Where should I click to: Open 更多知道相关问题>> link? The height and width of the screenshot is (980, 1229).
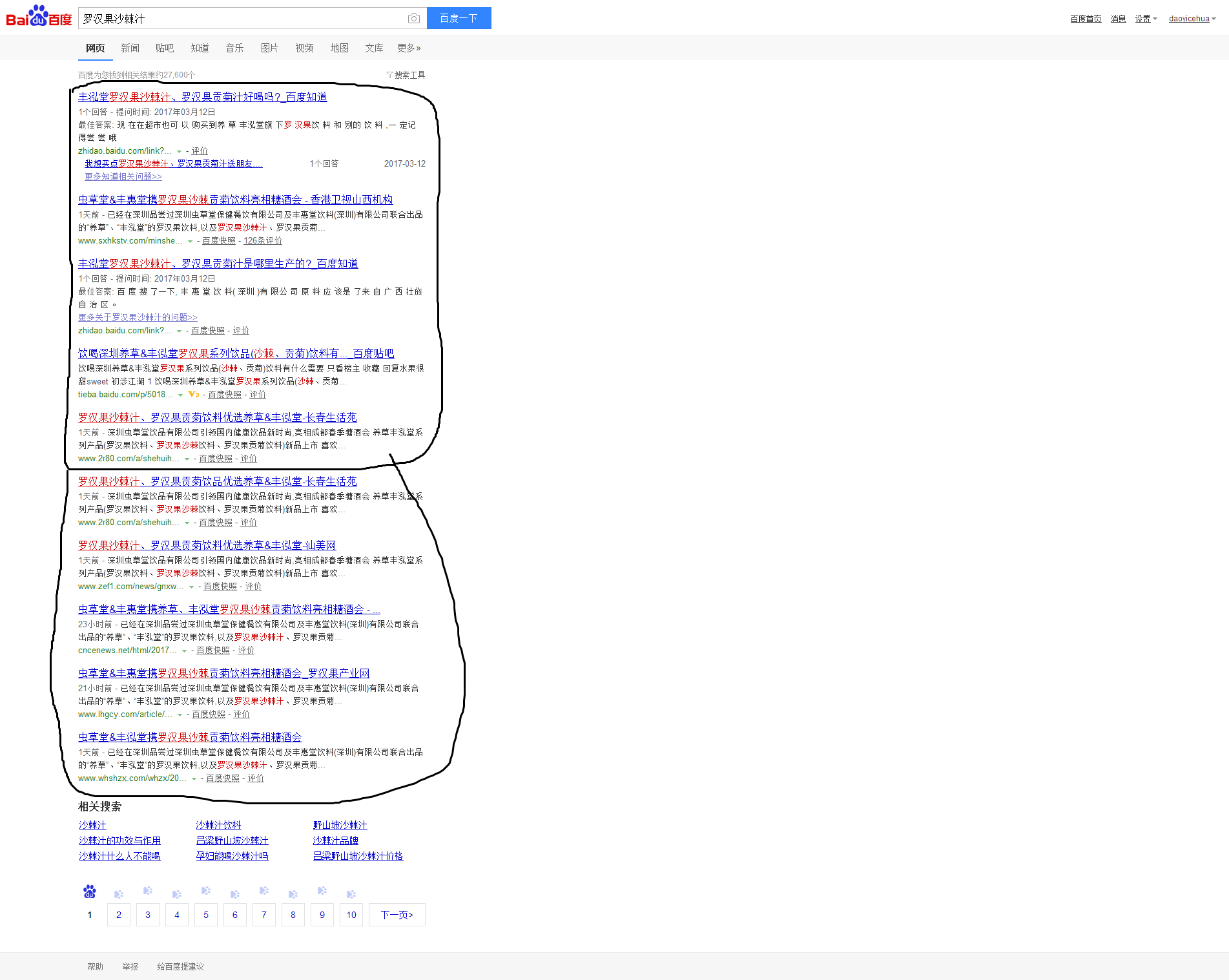pos(123,176)
